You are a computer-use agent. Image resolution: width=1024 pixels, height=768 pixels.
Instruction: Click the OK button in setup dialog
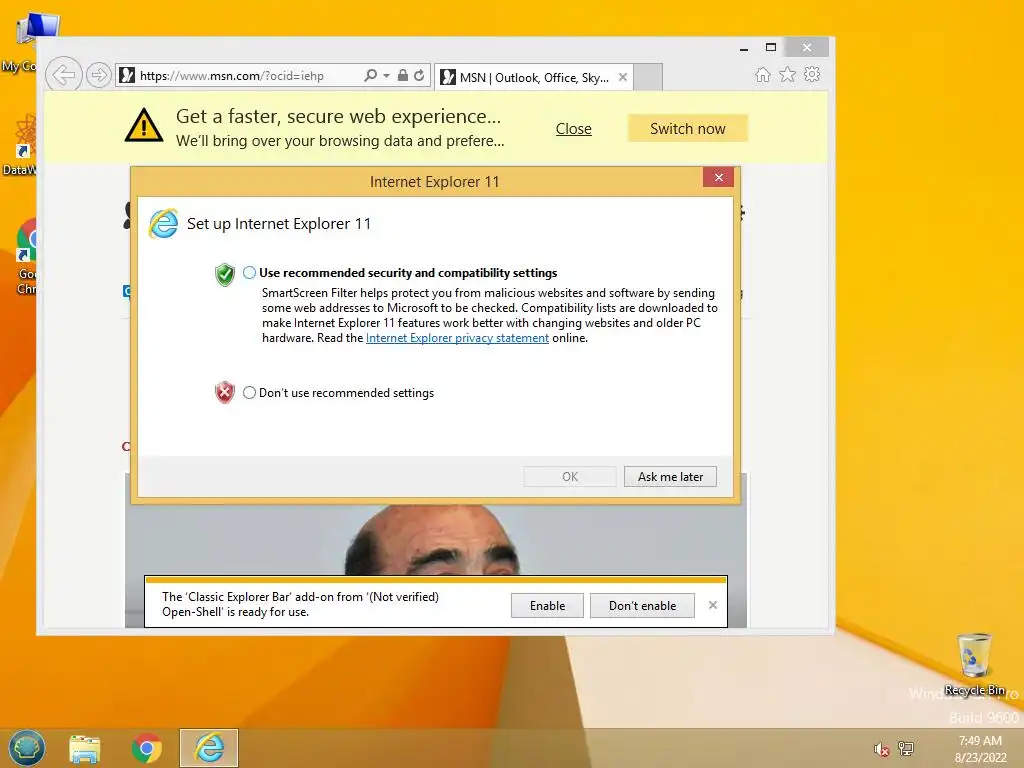[570, 477]
